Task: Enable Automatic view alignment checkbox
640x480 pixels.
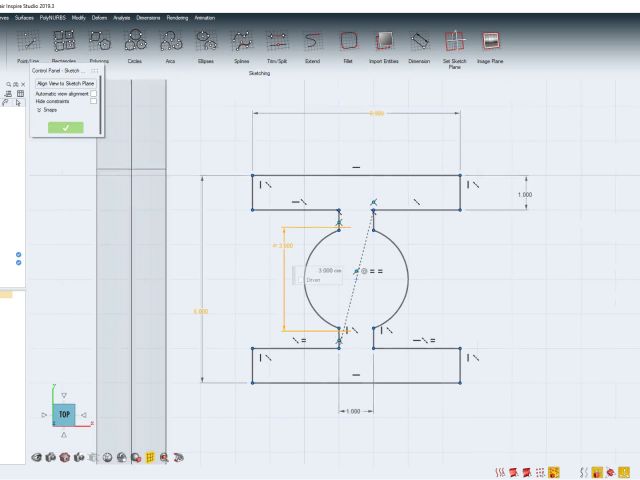Action: click(94, 94)
